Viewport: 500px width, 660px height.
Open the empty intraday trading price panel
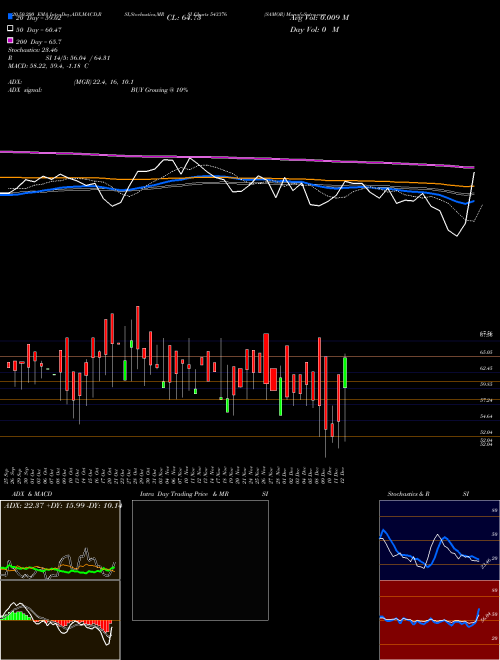point(200,560)
